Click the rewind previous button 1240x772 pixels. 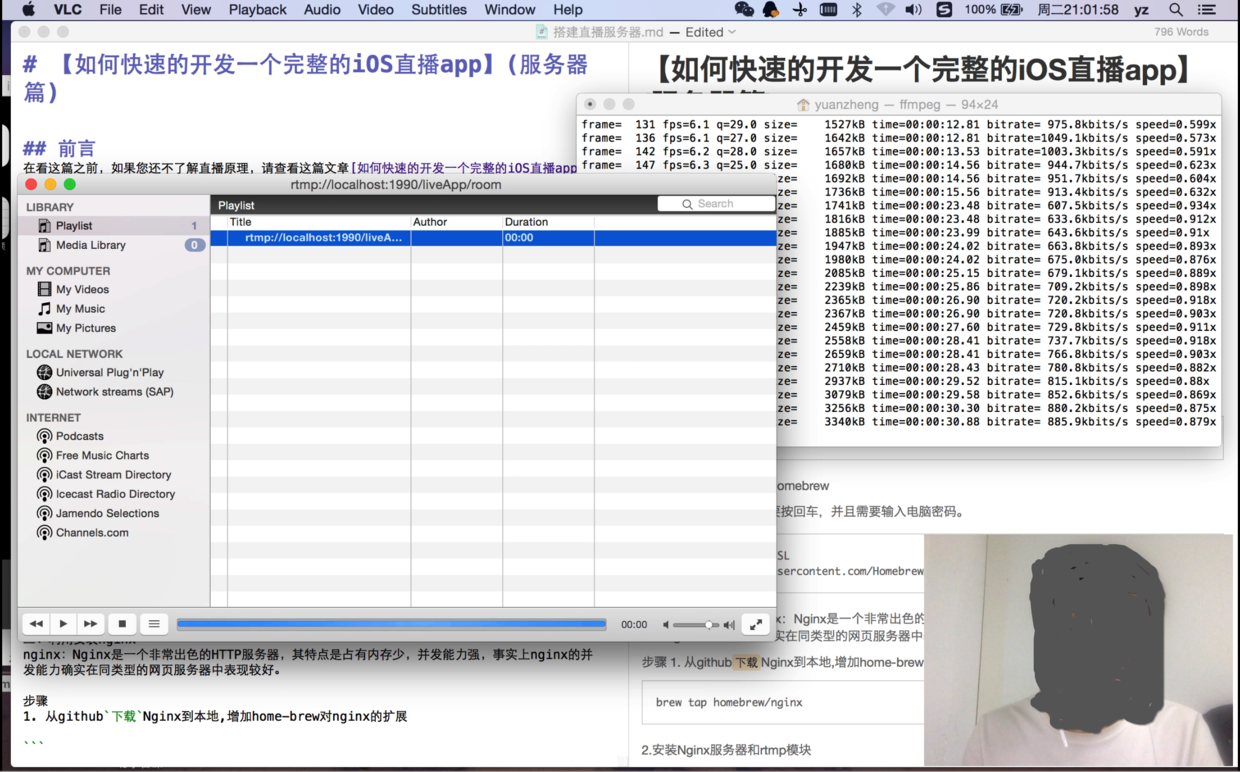(x=36, y=624)
